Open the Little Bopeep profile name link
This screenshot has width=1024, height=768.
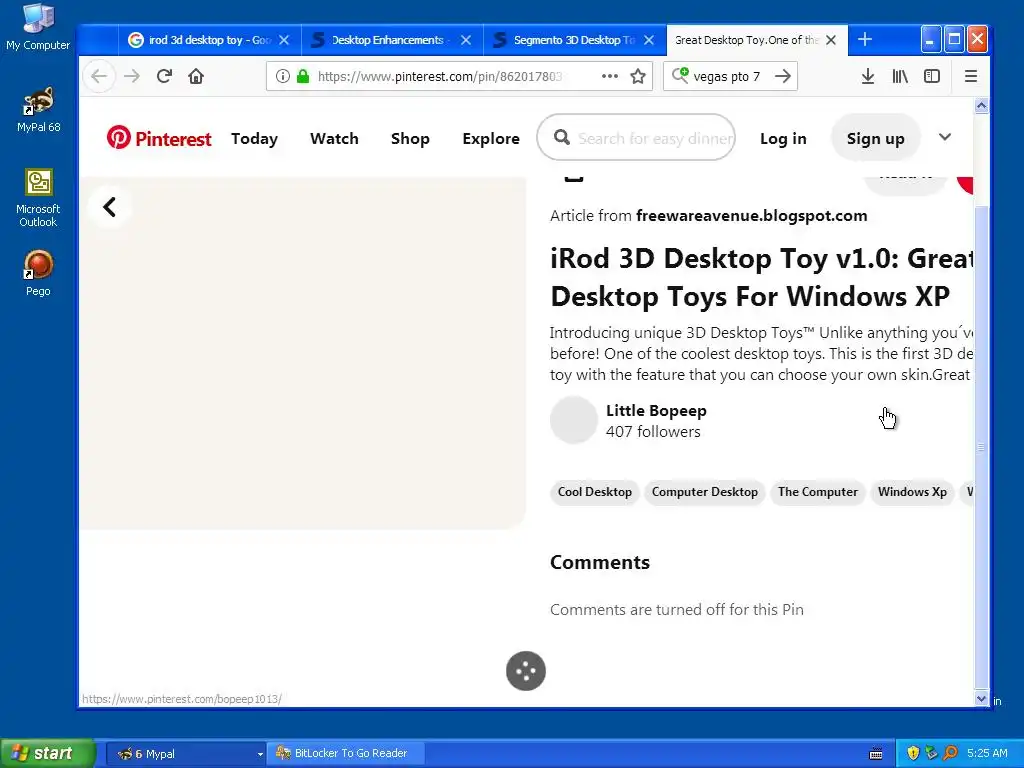click(x=656, y=410)
